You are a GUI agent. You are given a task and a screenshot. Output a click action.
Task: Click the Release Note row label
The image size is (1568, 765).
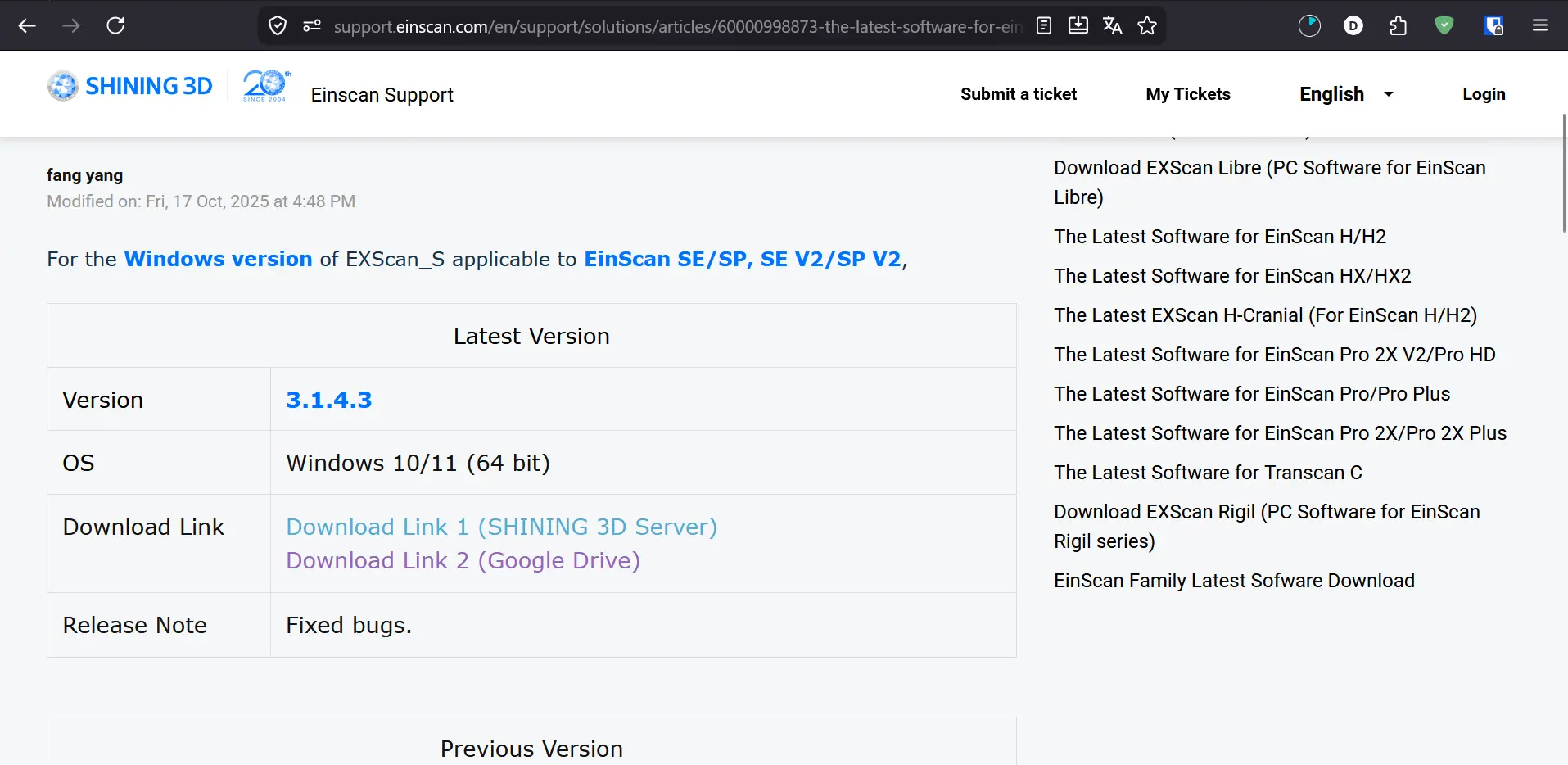tap(134, 625)
